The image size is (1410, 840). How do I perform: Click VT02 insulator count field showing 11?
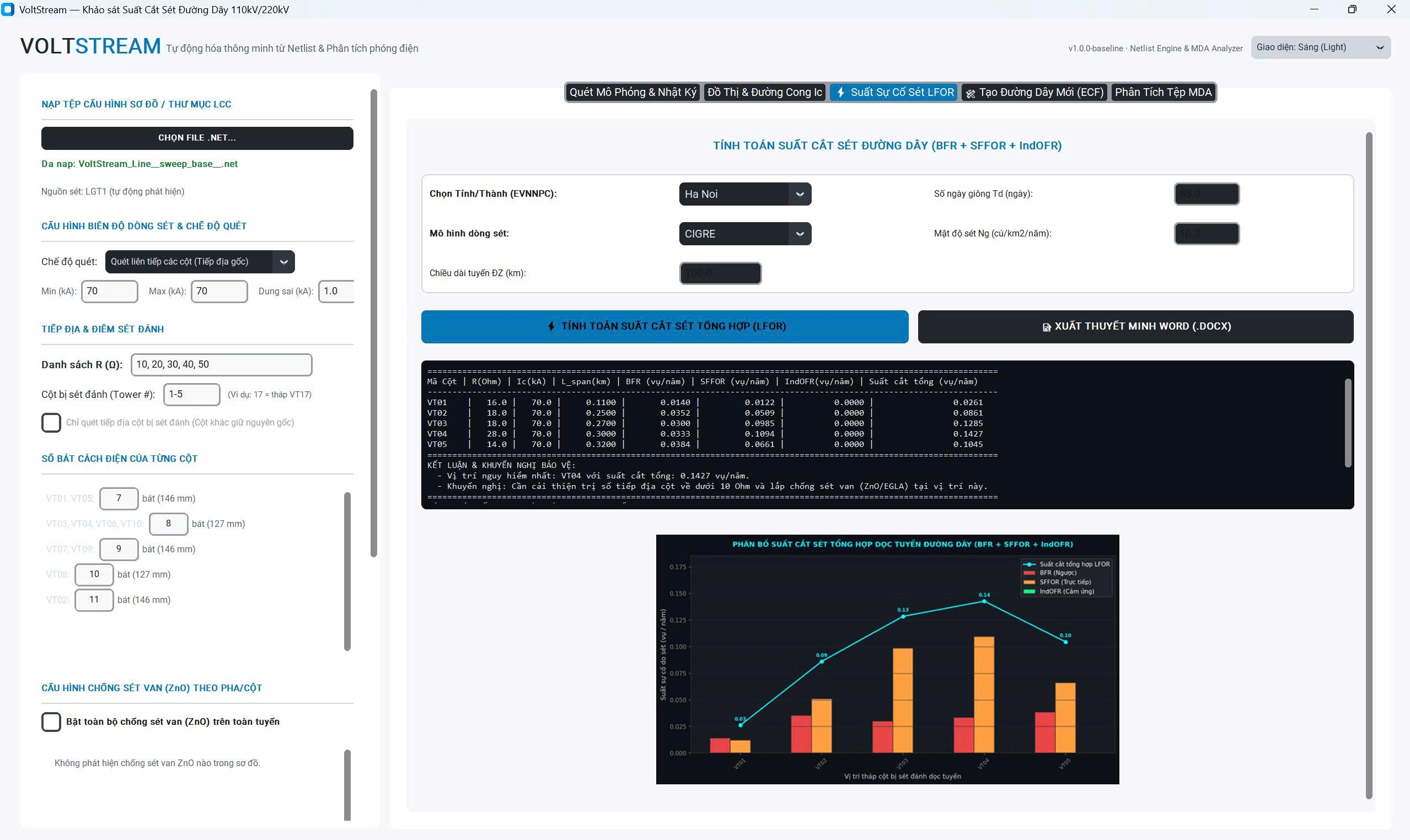(94, 600)
